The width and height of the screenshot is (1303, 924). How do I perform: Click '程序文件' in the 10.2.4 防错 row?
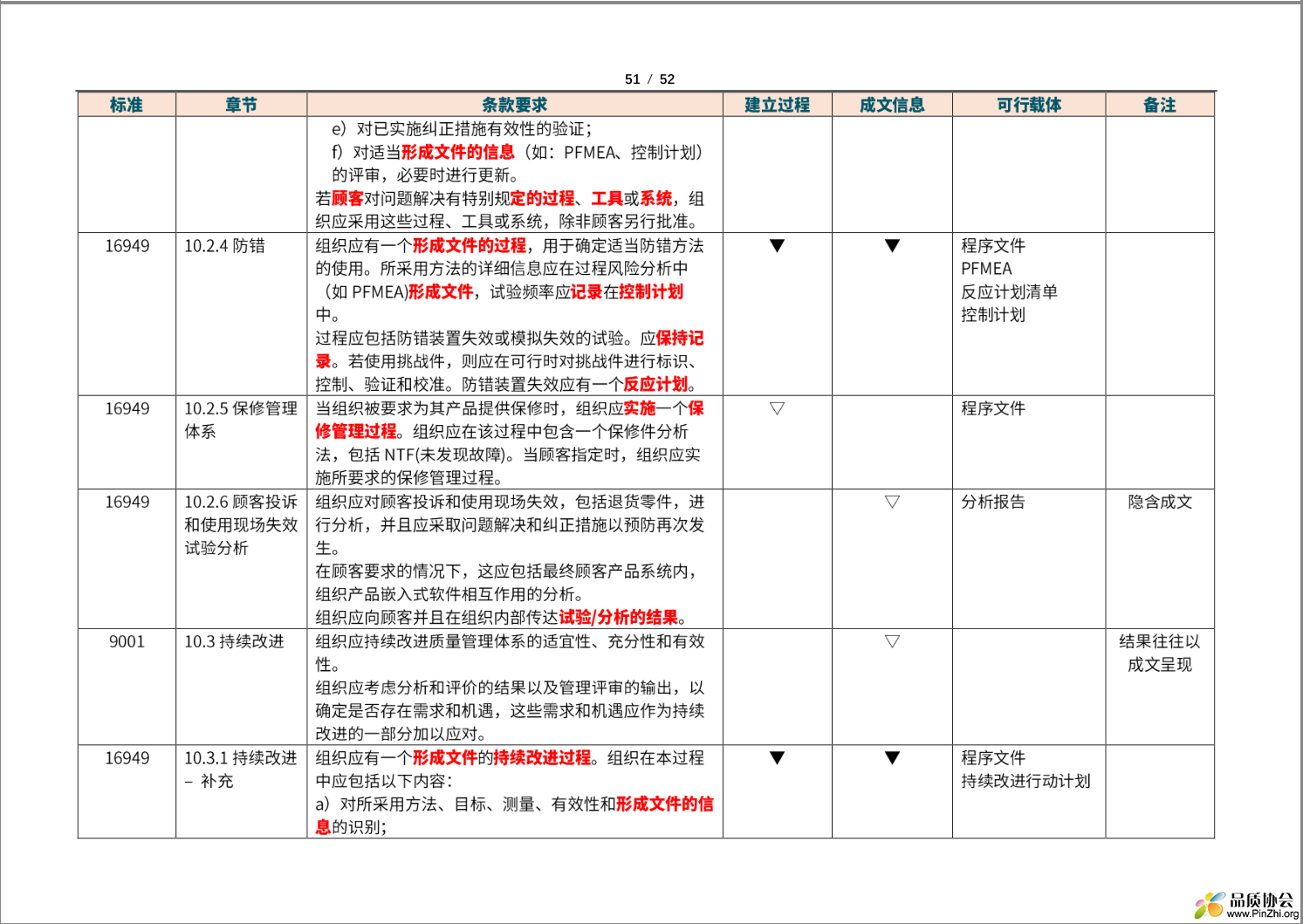993,246
